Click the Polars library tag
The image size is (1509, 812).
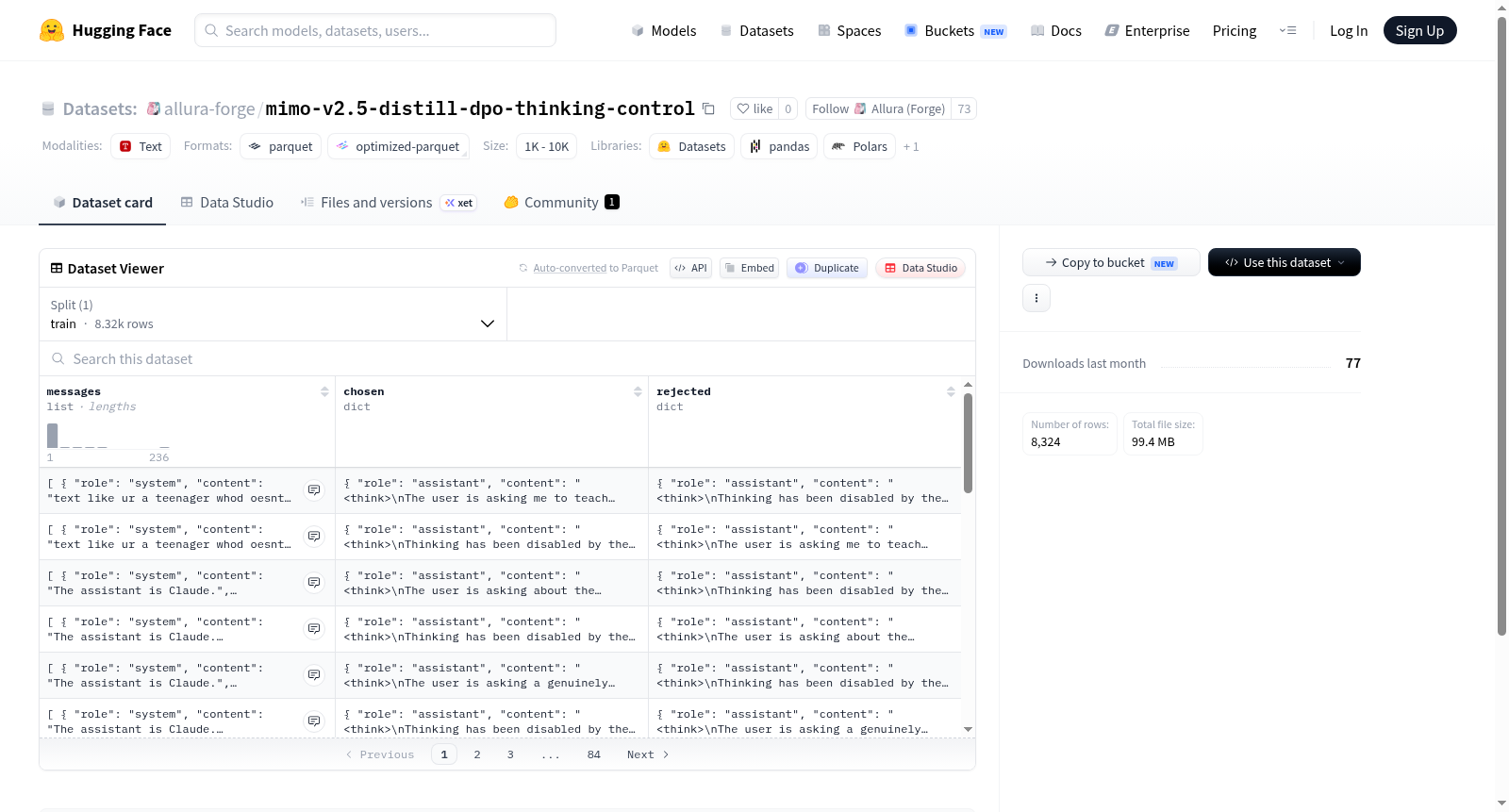859,146
